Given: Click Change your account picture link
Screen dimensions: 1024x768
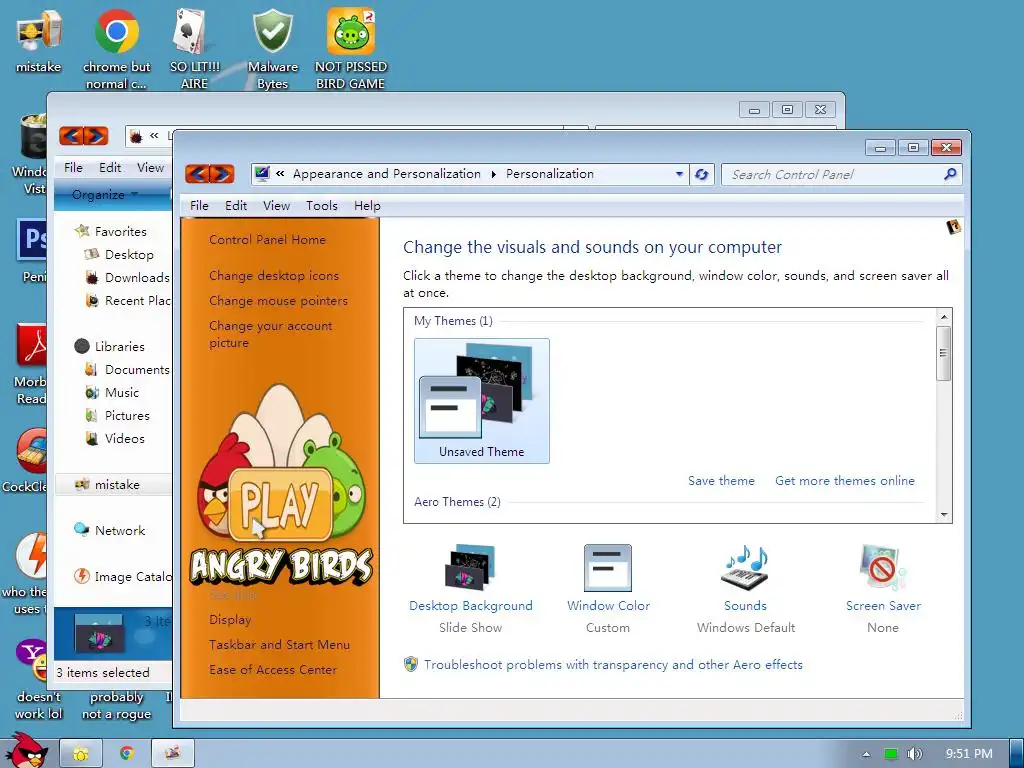Looking at the screenshot, I should point(270,334).
